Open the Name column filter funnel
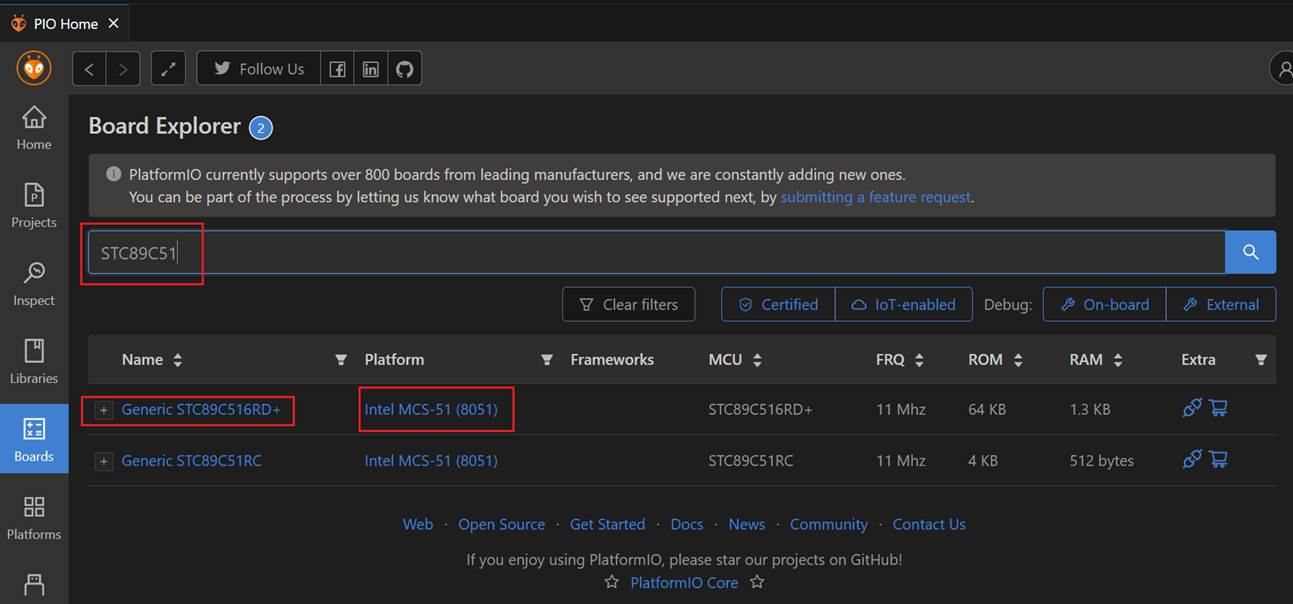The height and width of the screenshot is (604, 1293). click(341, 360)
